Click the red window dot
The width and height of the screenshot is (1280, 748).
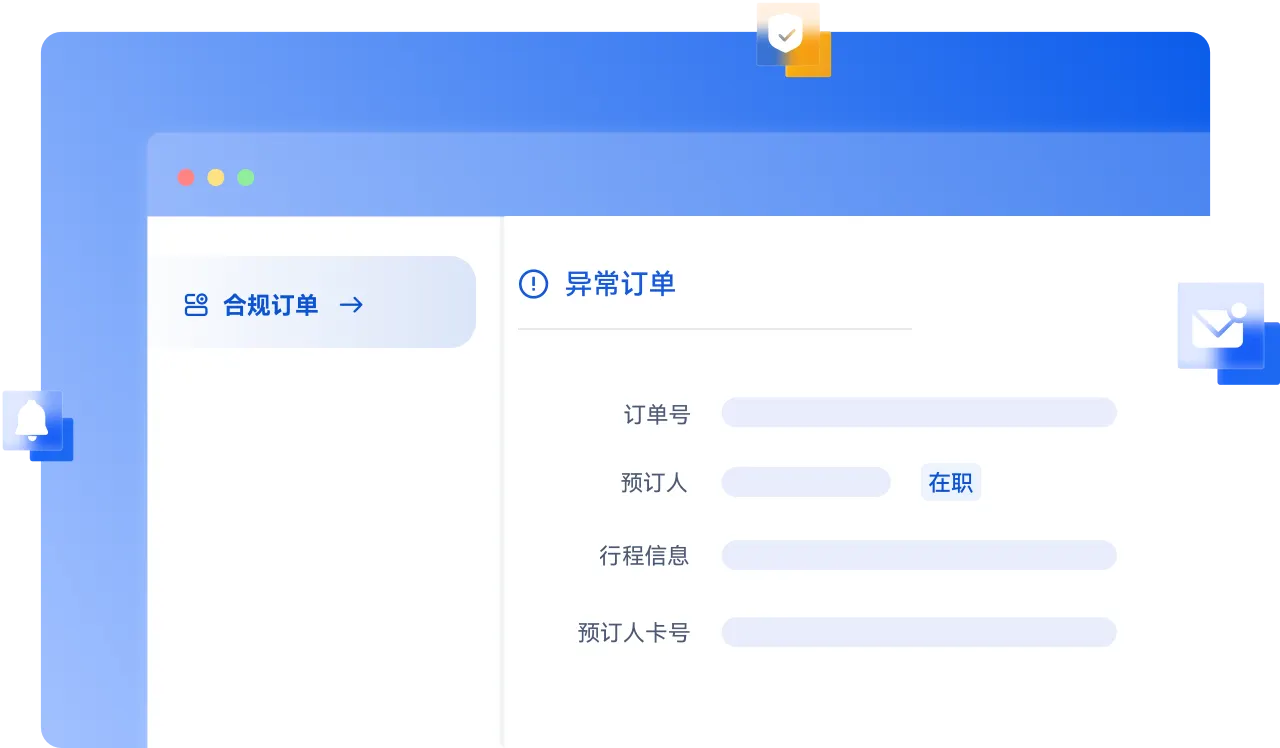tap(186, 178)
